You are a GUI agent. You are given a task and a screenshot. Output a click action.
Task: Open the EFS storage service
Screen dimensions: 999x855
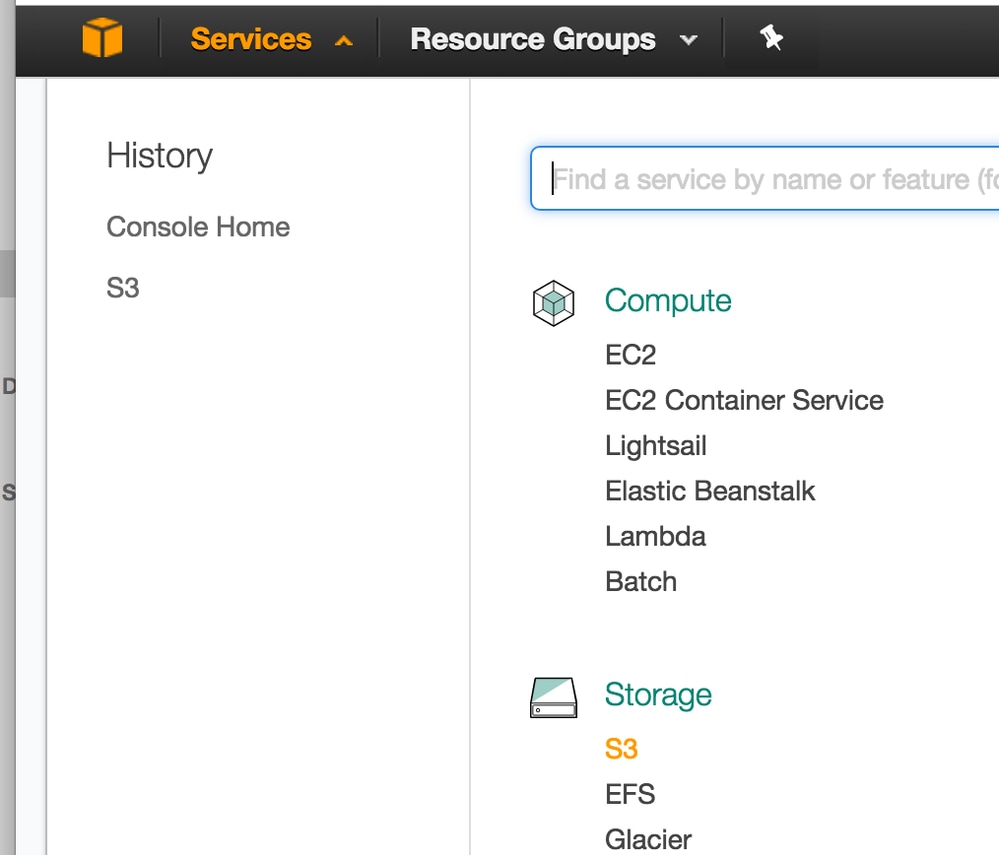click(630, 794)
